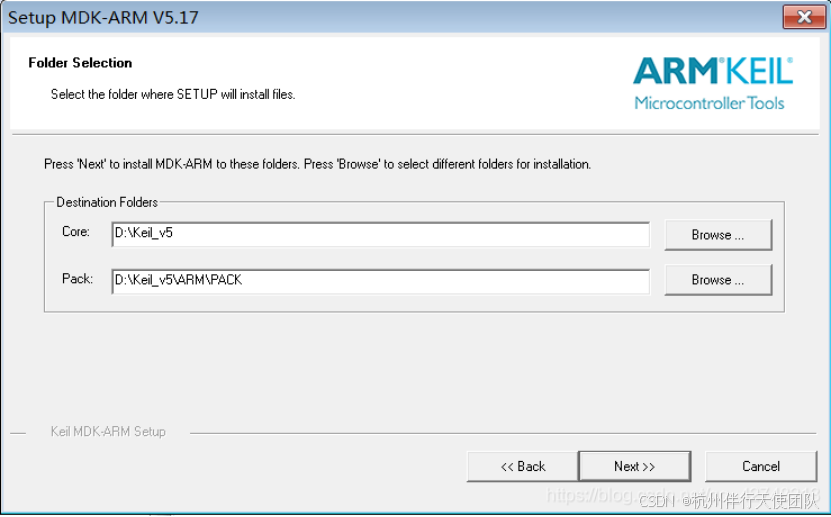831x517 pixels.
Task: Go to the previous step with Back
Action: pos(523,466)
